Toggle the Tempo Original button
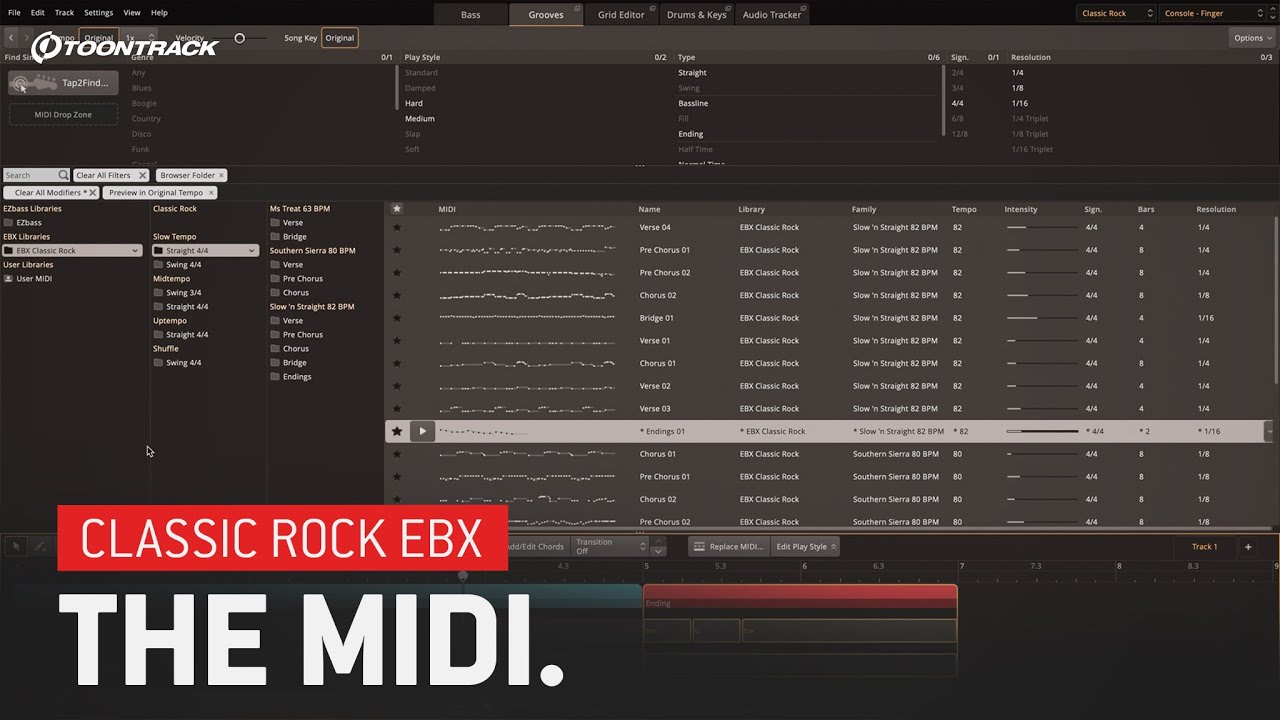Screen dimensions: 1280x720 tap(98, 38)
